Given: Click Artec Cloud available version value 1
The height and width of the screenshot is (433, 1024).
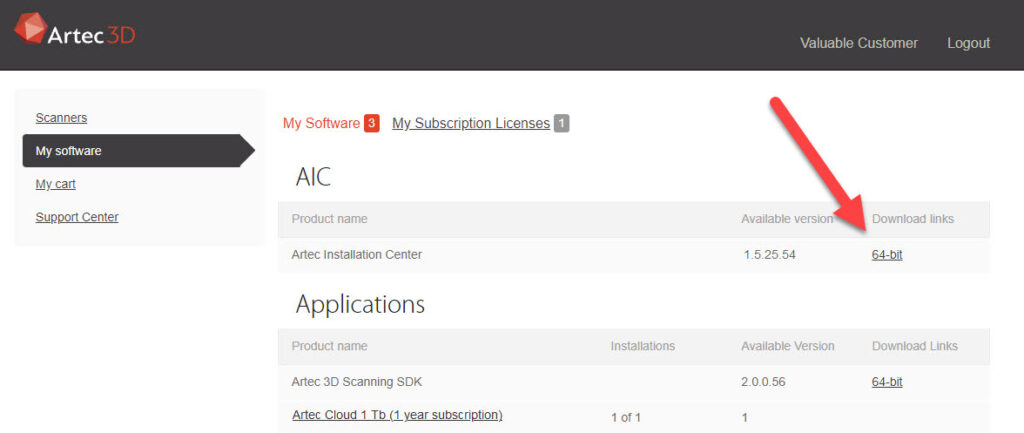Looking at the screenshot, I should coord(745,417).
